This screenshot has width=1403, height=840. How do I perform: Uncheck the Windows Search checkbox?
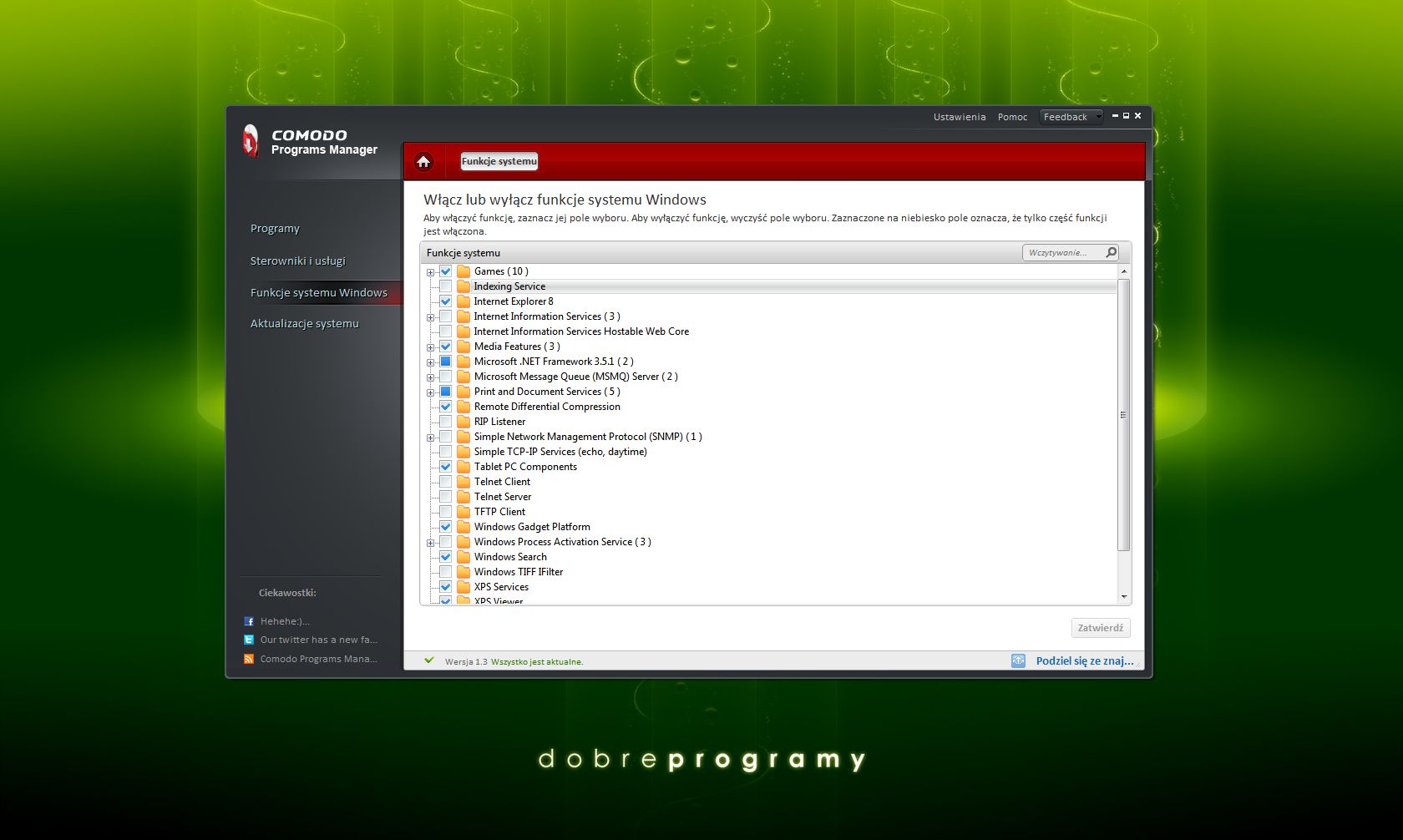(x=446, y=557)
